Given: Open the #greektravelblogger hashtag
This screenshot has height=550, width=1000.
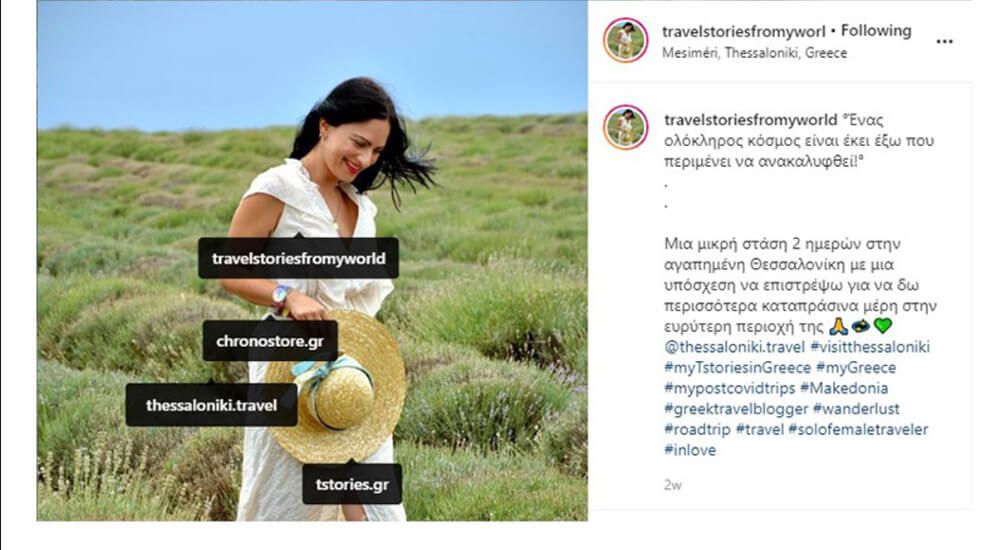Looking at the screenshot, I should coord(736,409).
